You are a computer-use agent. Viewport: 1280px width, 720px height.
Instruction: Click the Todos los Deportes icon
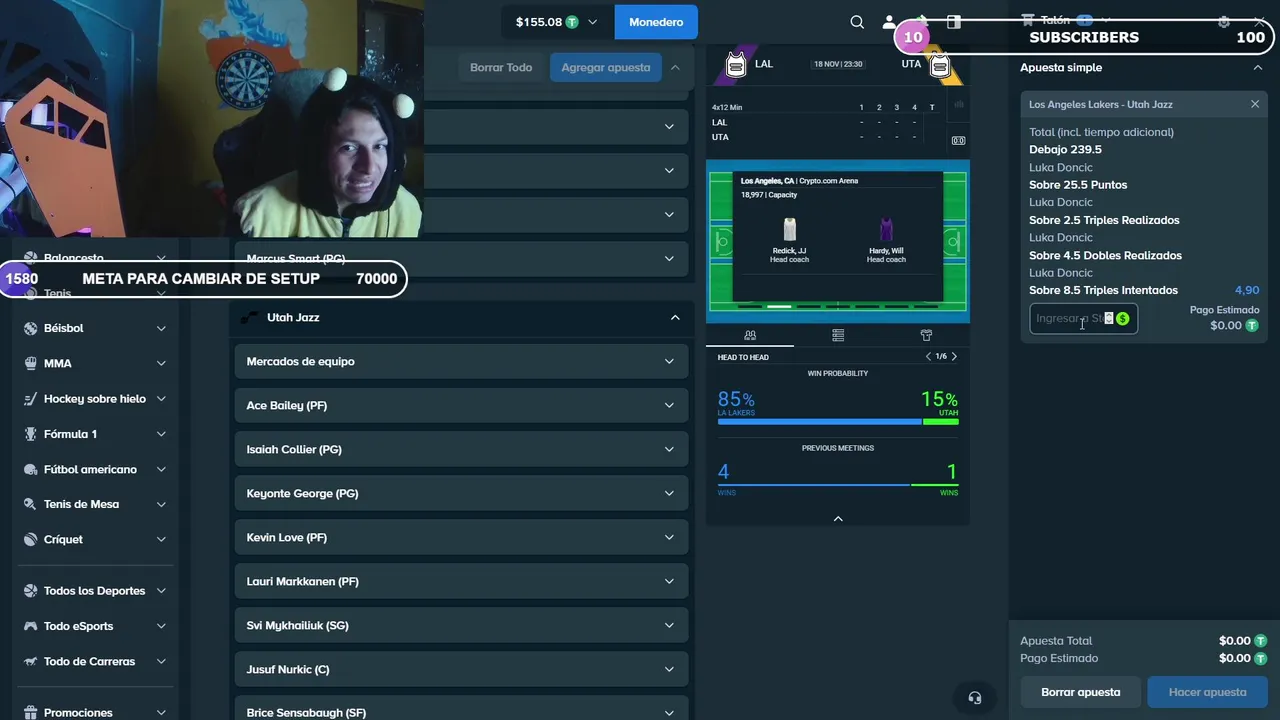coord(31,591)
